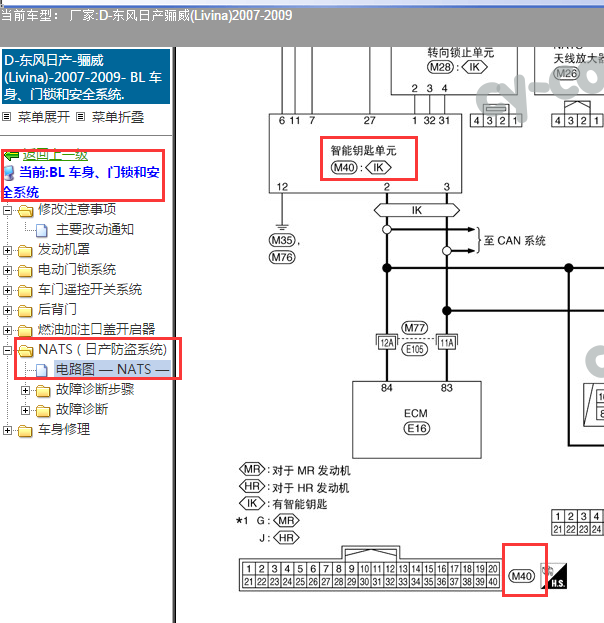Image resolution: width=604 pixels, height=623 pixels.
Task: Open the 当前:BL 车身、门锁和安全系统 link
Action: click(81, 182)
